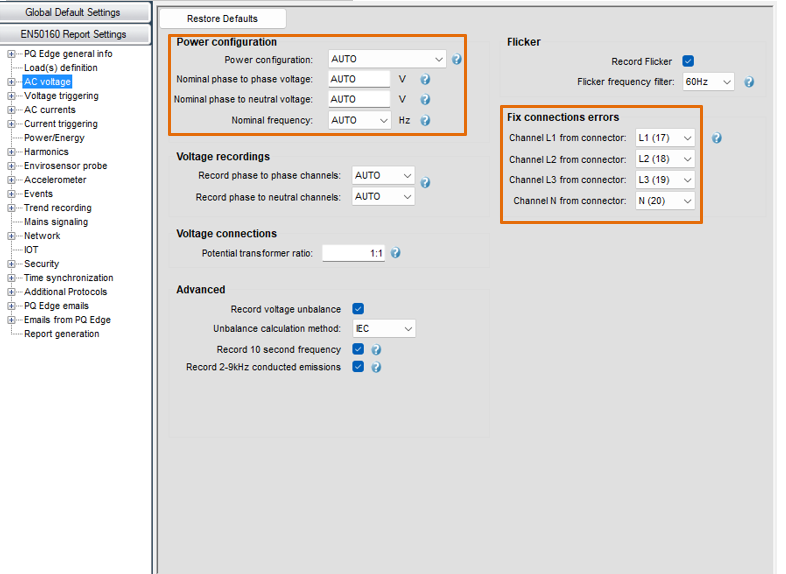Open the Nominal frequency dropdown
This screenshot has height=574, width=786.
359,120
